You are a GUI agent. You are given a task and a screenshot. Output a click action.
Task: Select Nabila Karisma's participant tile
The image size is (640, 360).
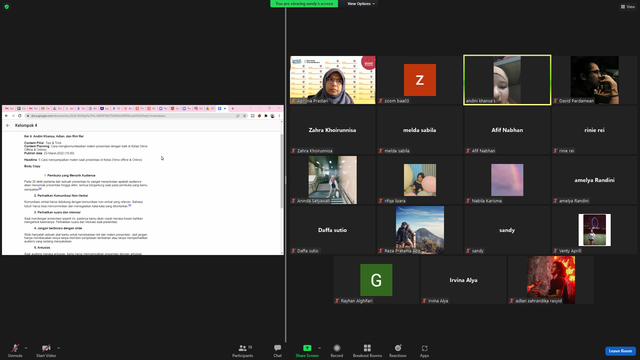coord(507,180)
